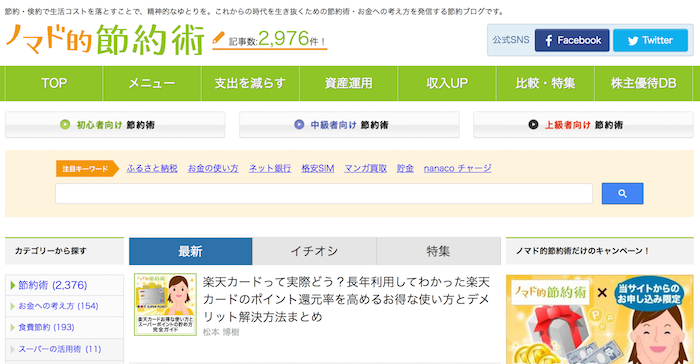Open the campaign banner image in the sidebar

(600, 319)
